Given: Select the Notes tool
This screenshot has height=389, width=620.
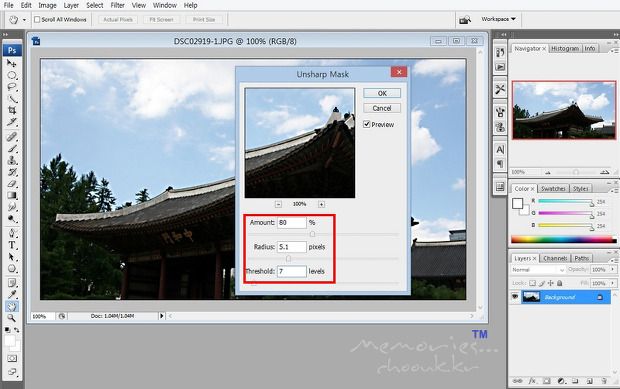Looking at the screenshot, I should click(12, 283).
